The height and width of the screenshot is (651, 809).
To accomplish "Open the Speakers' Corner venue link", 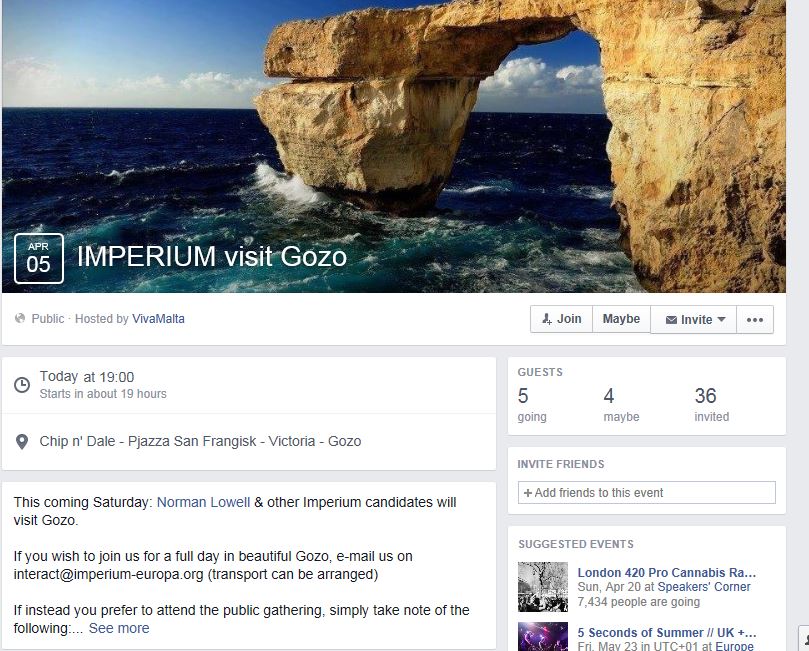I will click(704, 587).
